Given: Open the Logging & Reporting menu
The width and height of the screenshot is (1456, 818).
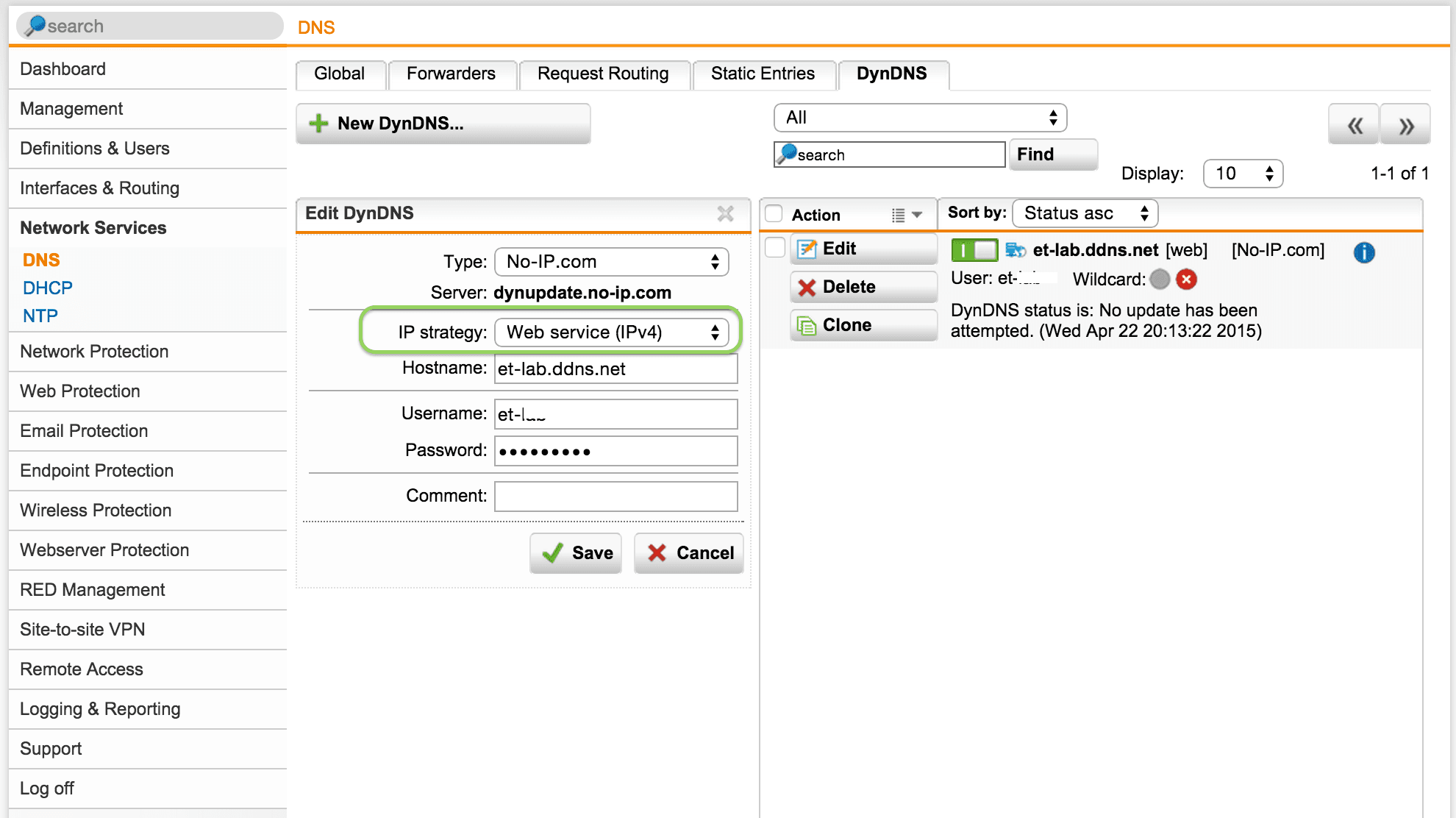Looking at the screenshot, I should tap(148, 709).
